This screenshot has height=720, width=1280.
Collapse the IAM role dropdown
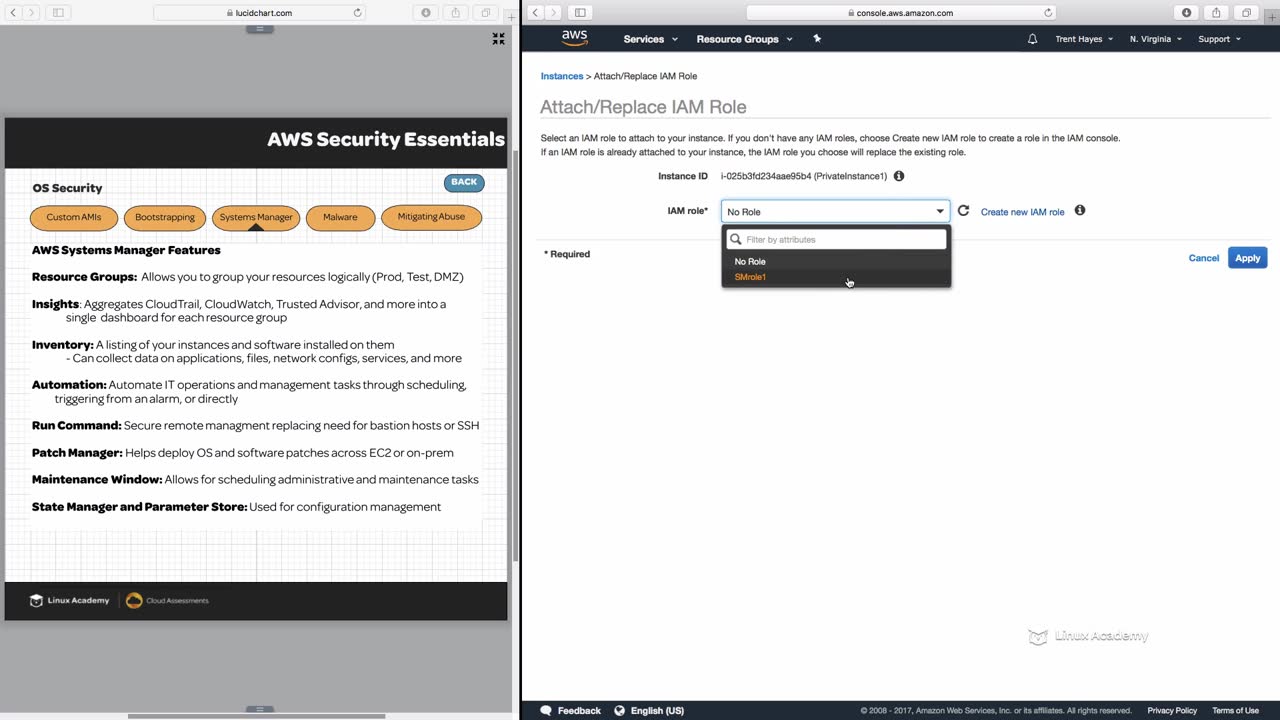(x=835, y=212)
